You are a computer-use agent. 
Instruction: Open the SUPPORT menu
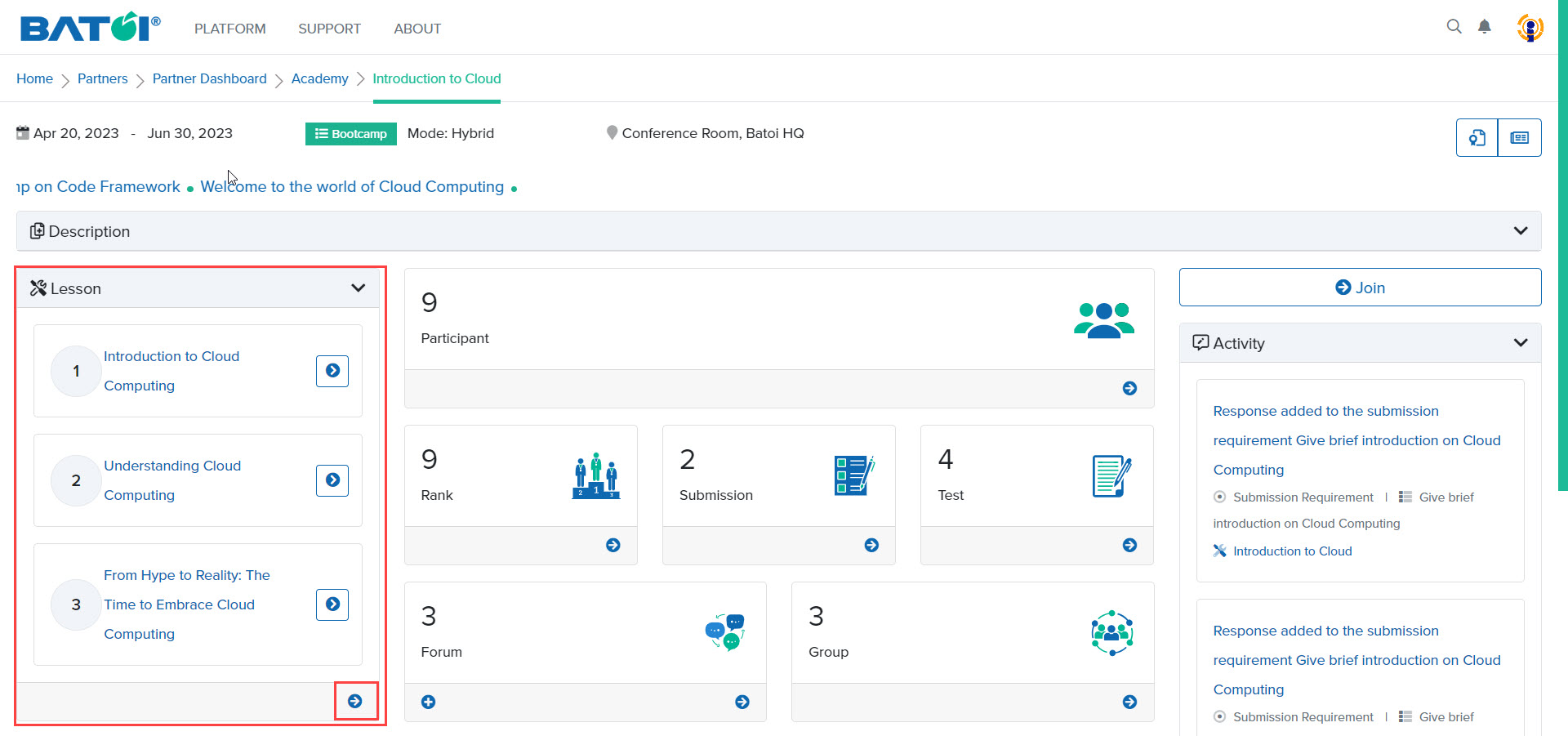coord(329,29)
